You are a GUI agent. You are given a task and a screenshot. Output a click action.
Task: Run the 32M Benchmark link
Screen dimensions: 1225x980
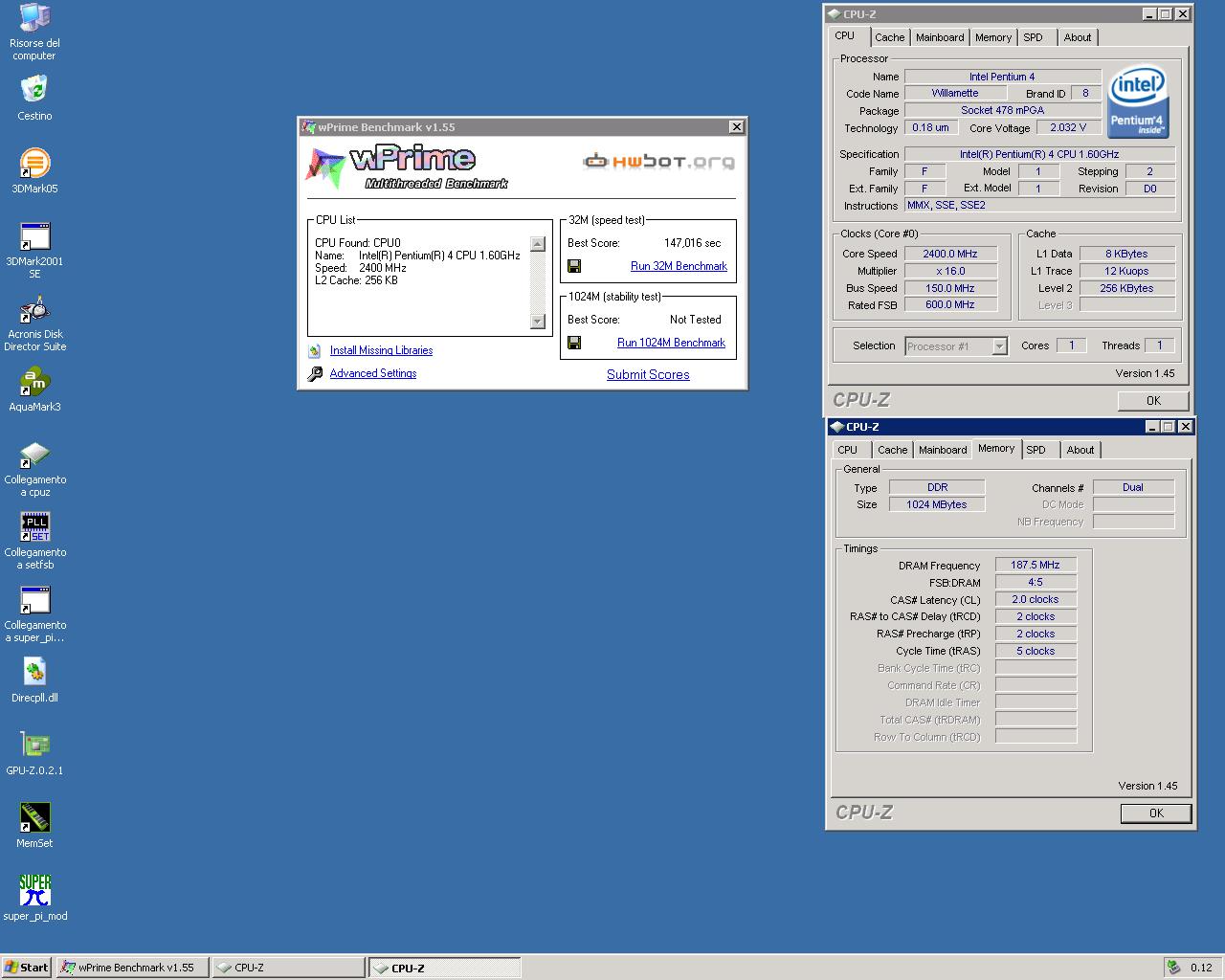click(679, 266)
